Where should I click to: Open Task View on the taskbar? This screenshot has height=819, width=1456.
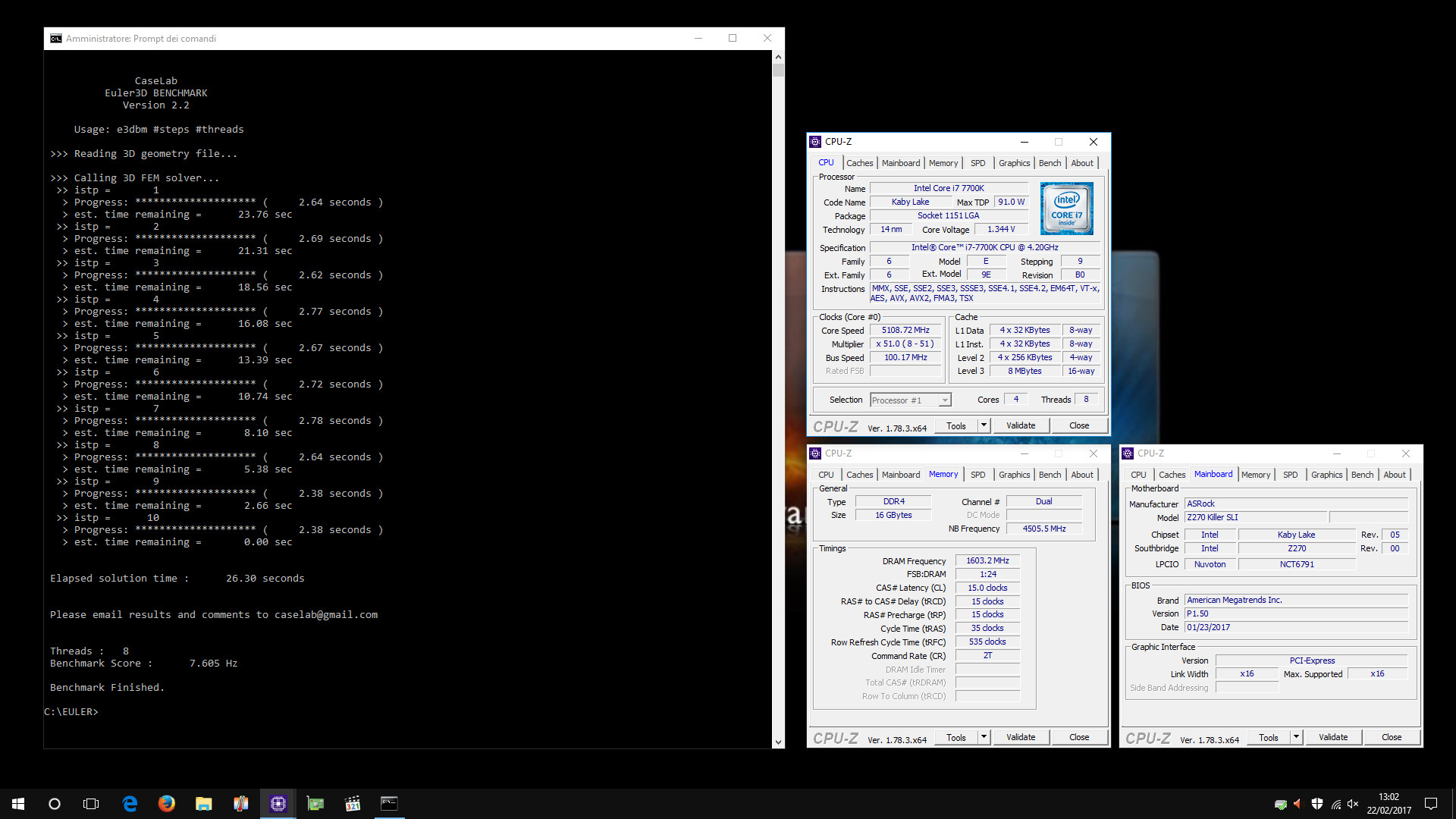click(91, 804)
